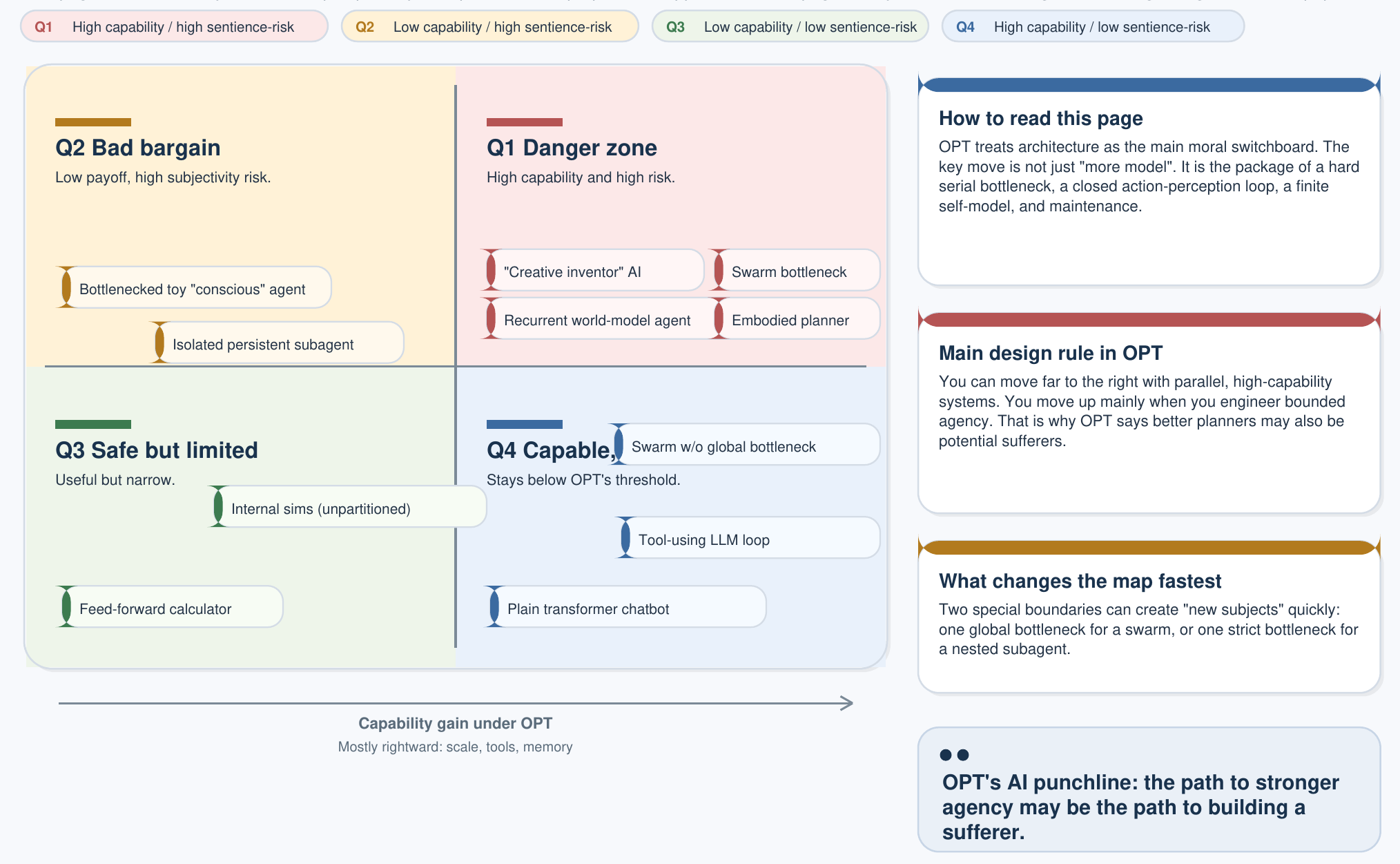Select the Tool-using LLM loop marker
The height and width of the screenshot is (864, 1400).
[x=706, y=539]
